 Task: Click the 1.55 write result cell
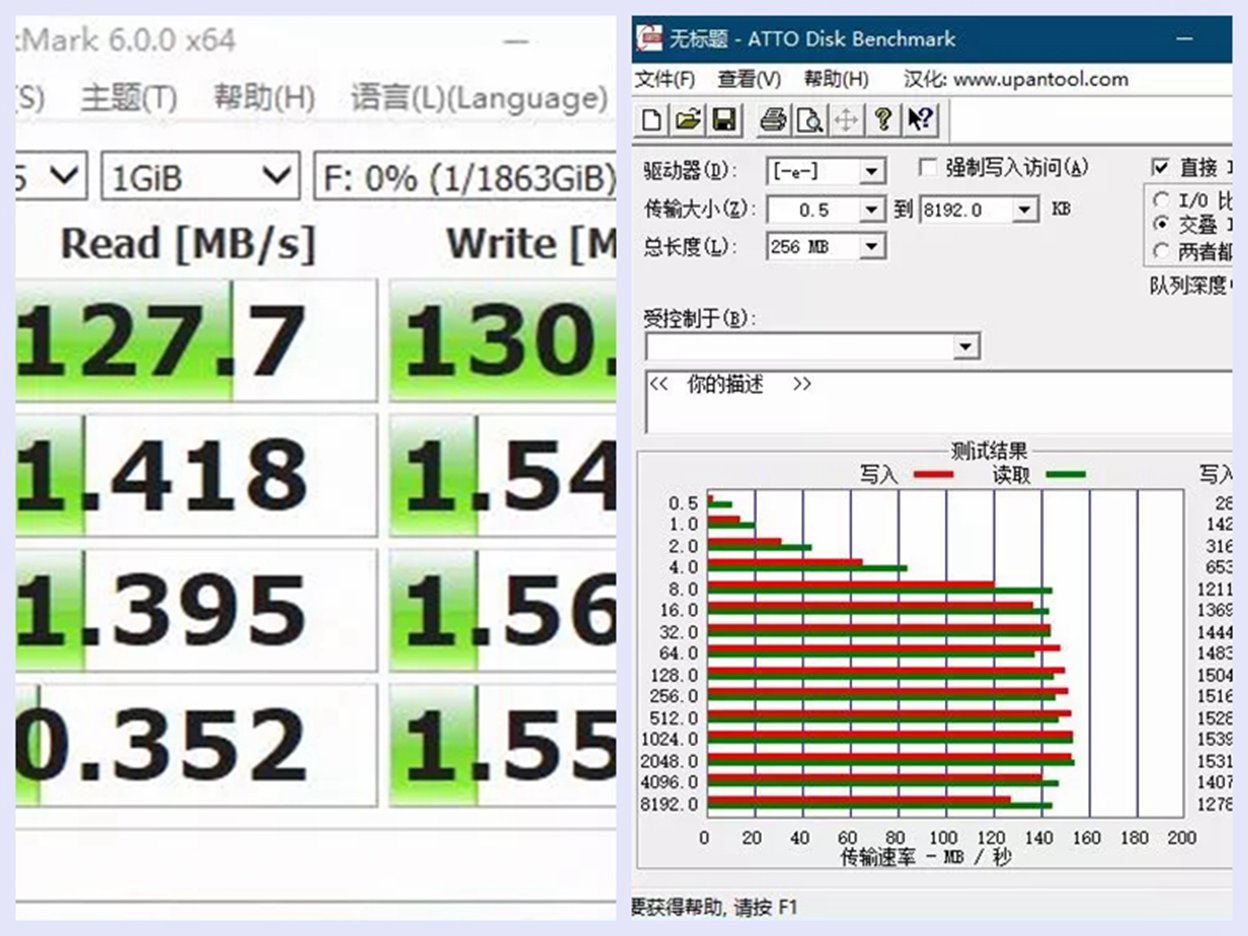point(503,744)
